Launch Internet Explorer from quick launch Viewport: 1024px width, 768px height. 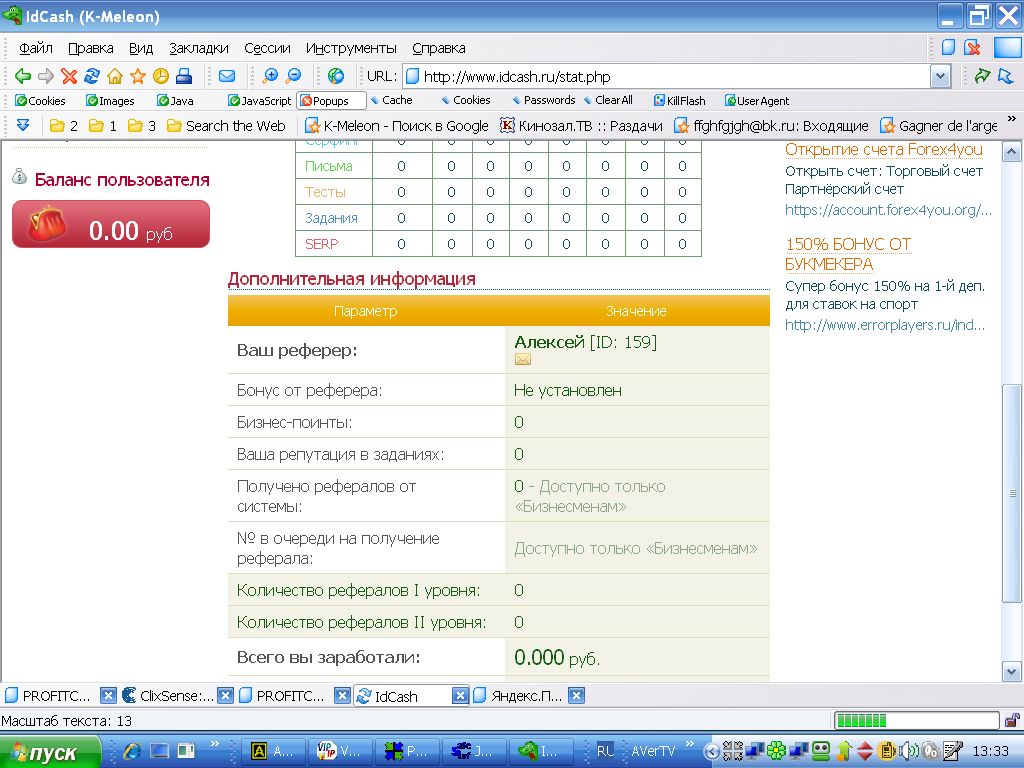pyautogui.click(x=132, y=751)
